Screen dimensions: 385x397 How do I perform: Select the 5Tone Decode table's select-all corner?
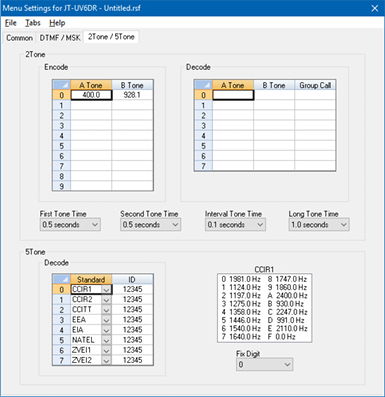61,279
